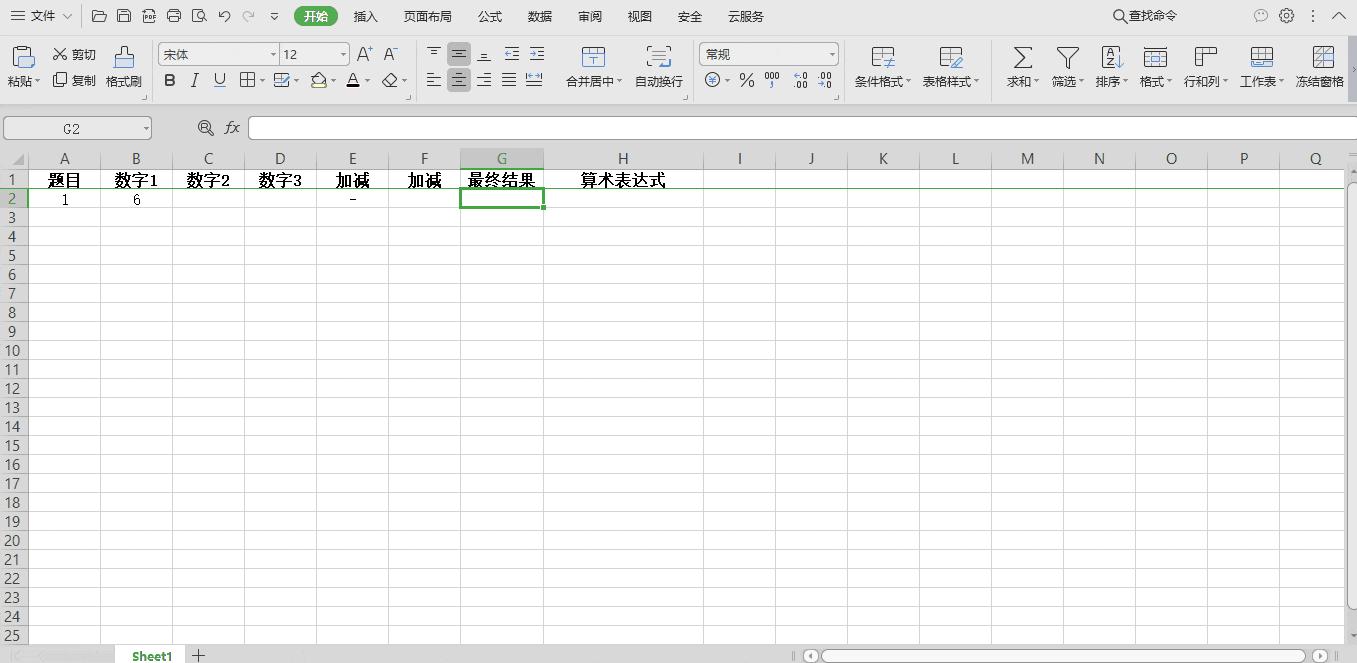This screenshot has height=663, width=1357.
Task: Click the formula bar input area
Action: 700,127
